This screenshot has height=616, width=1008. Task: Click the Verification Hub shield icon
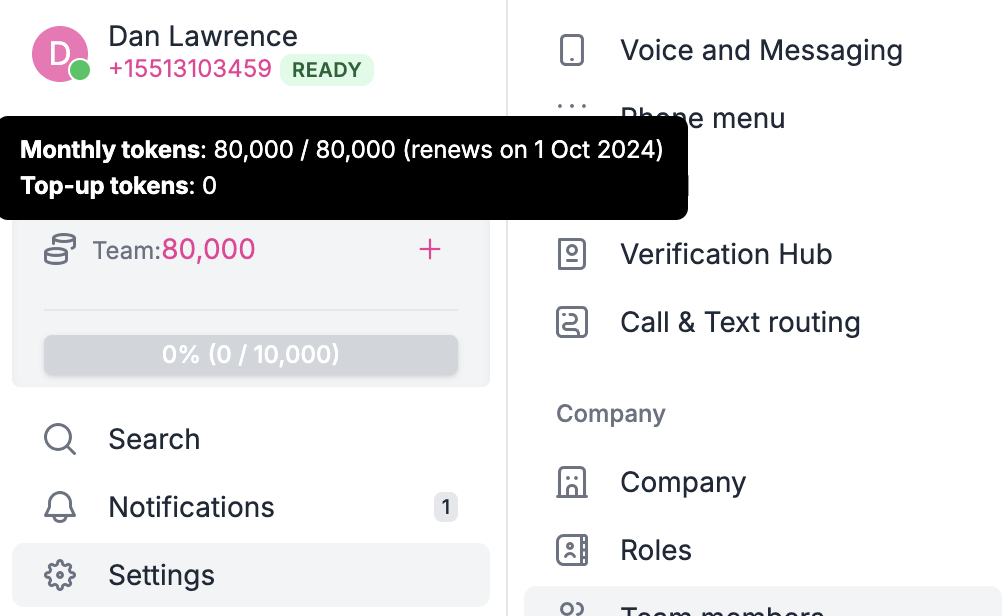[571, 254]
